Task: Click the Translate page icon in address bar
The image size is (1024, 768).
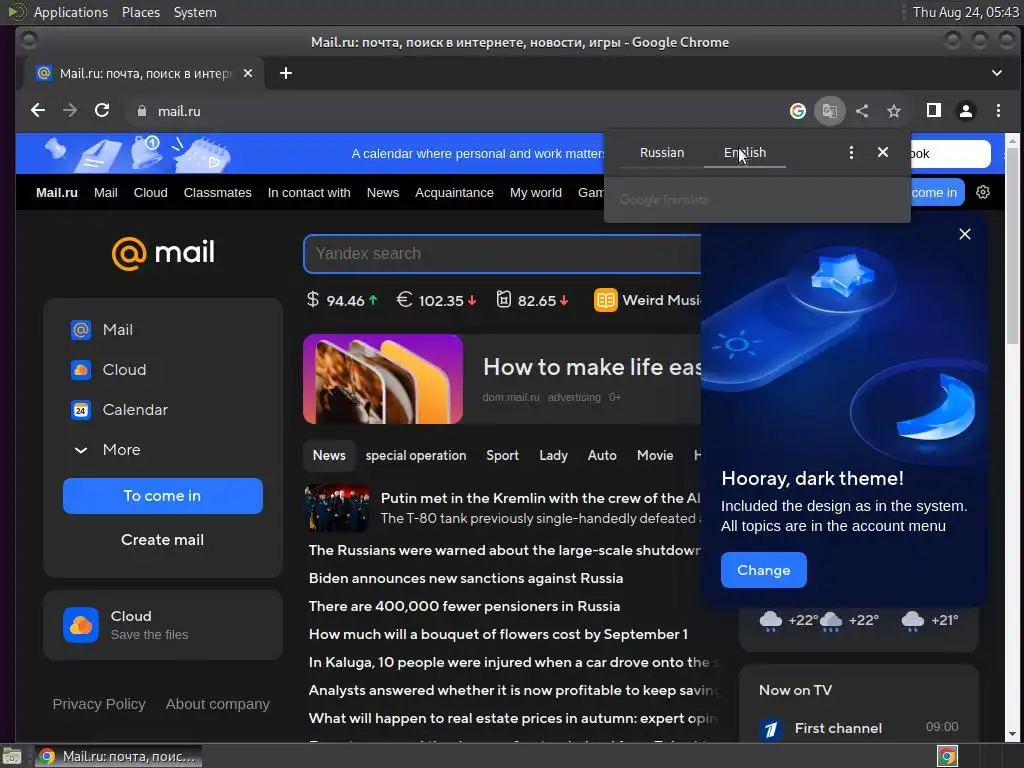Action: (x=829, y=111)
